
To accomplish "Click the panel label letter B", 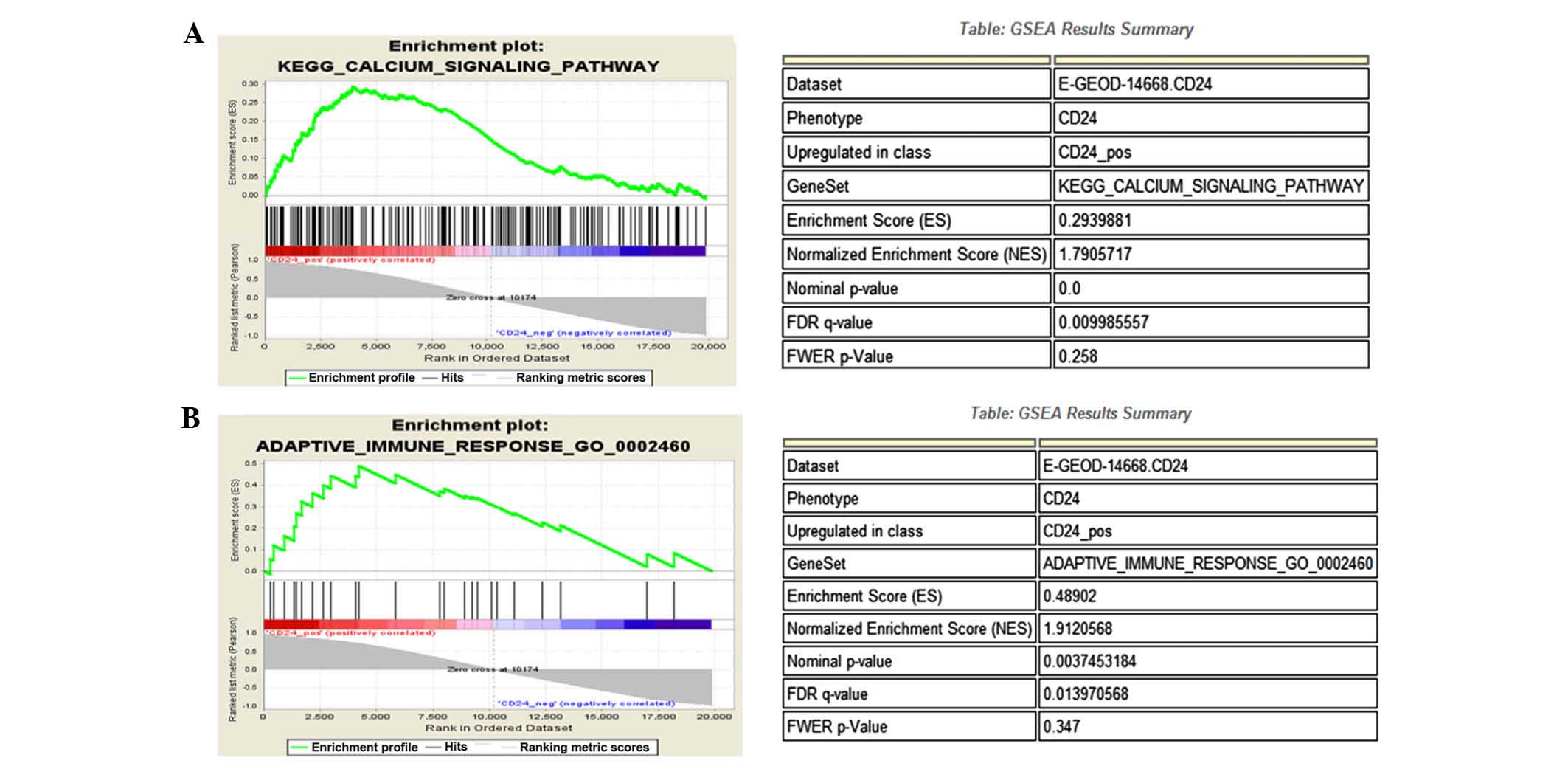I will coord(191,418).
